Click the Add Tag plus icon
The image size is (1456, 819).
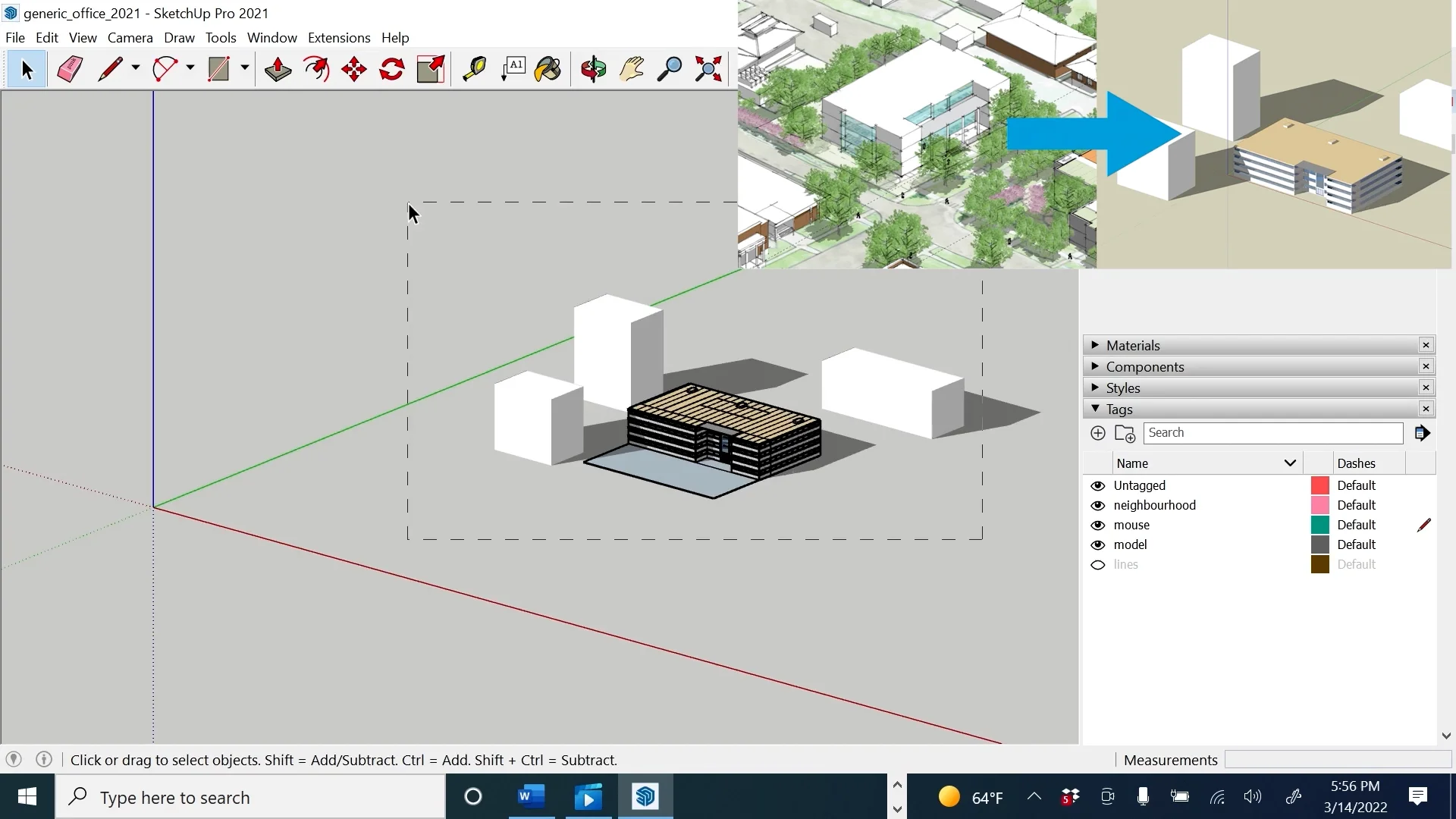(1097, 433)
